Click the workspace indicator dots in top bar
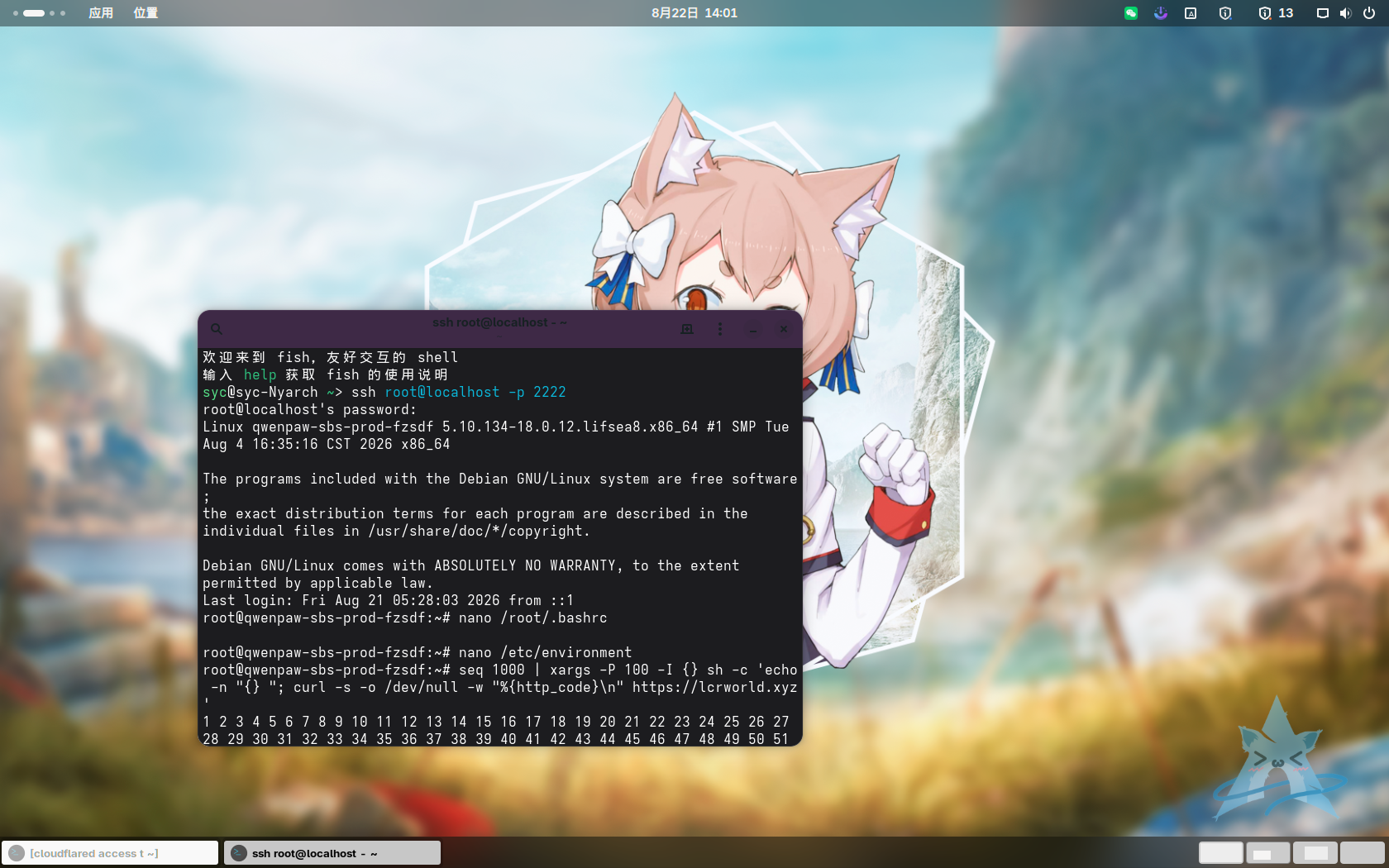This screenshot has height=868, width=1389. coord(39,13)
